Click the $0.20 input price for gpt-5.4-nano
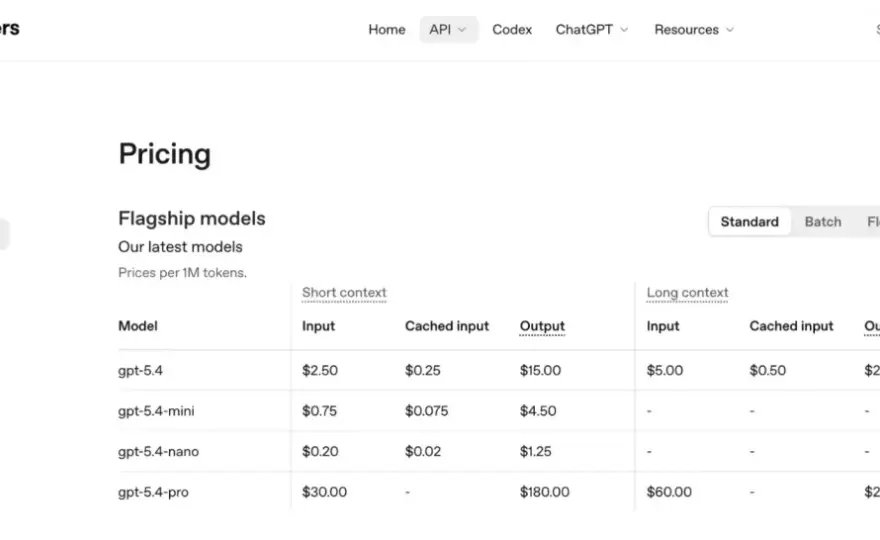This screenshot has height=540, width=880. [320, 451]
